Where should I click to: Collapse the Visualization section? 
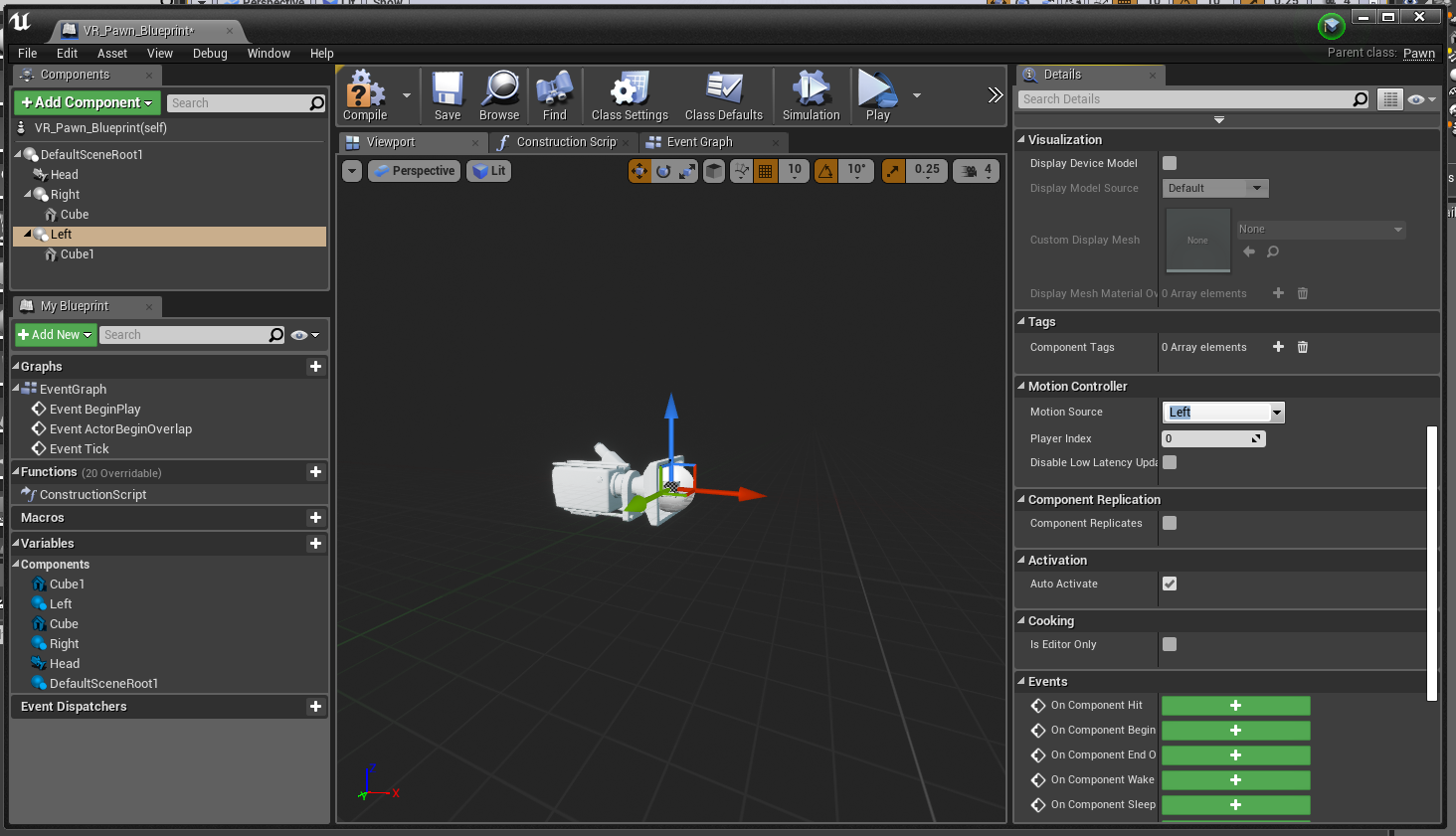pos(1021,140)
